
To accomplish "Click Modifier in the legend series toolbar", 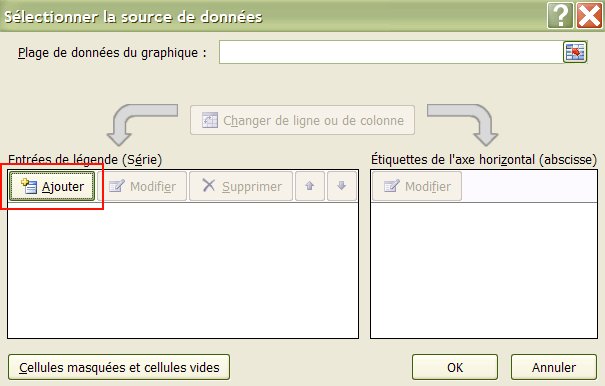I will coord(142,186).
